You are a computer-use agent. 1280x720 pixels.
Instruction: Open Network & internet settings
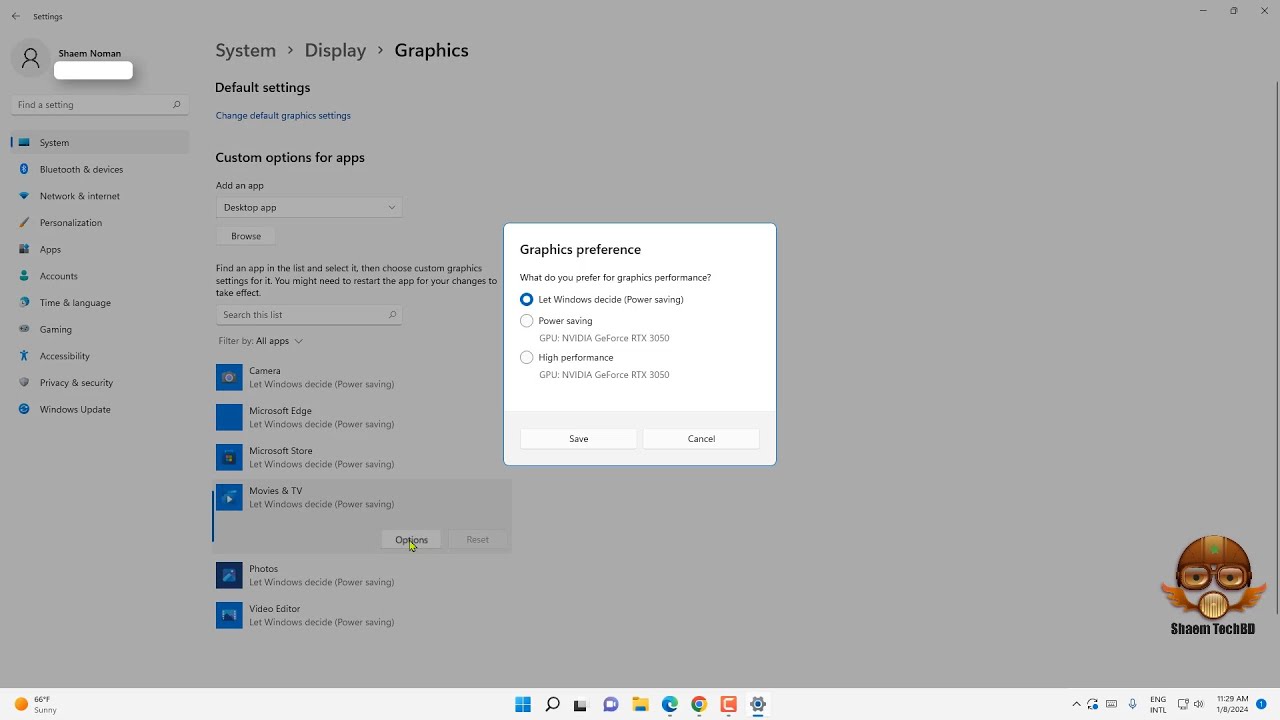[x=100, y=196]
